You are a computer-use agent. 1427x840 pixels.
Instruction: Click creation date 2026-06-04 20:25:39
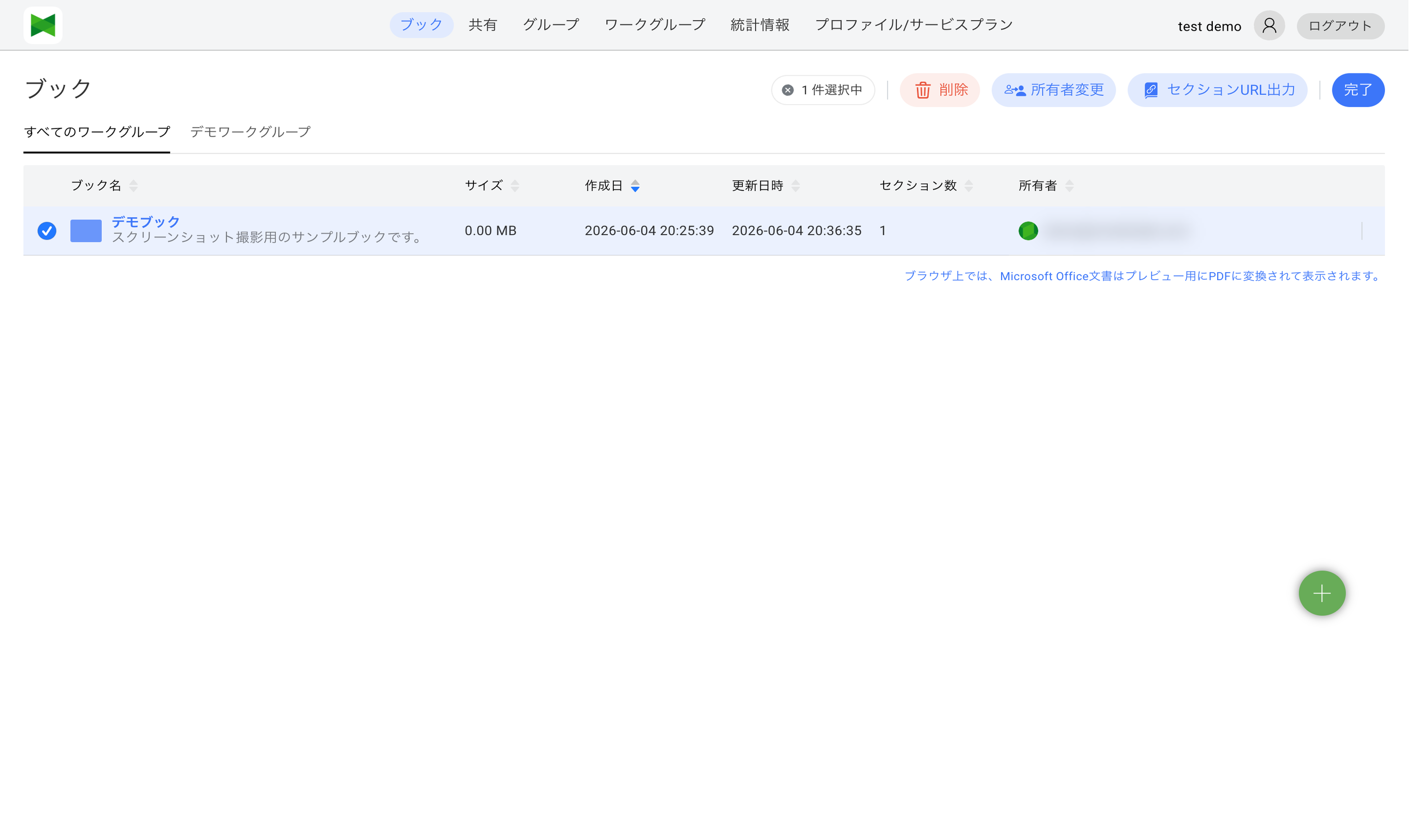[649, 231]
